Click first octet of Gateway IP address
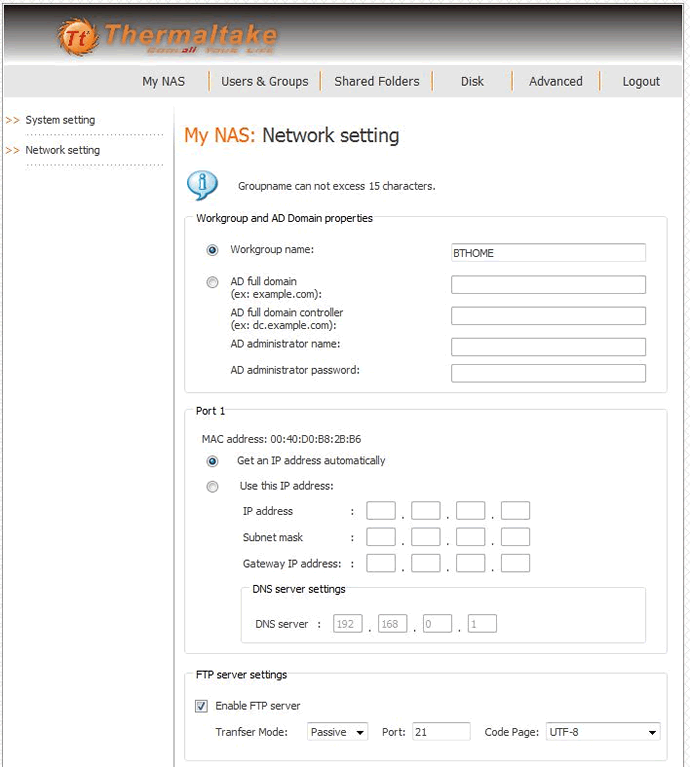The image size is (690, 767). pyautogui.click(x=381, y=563)
